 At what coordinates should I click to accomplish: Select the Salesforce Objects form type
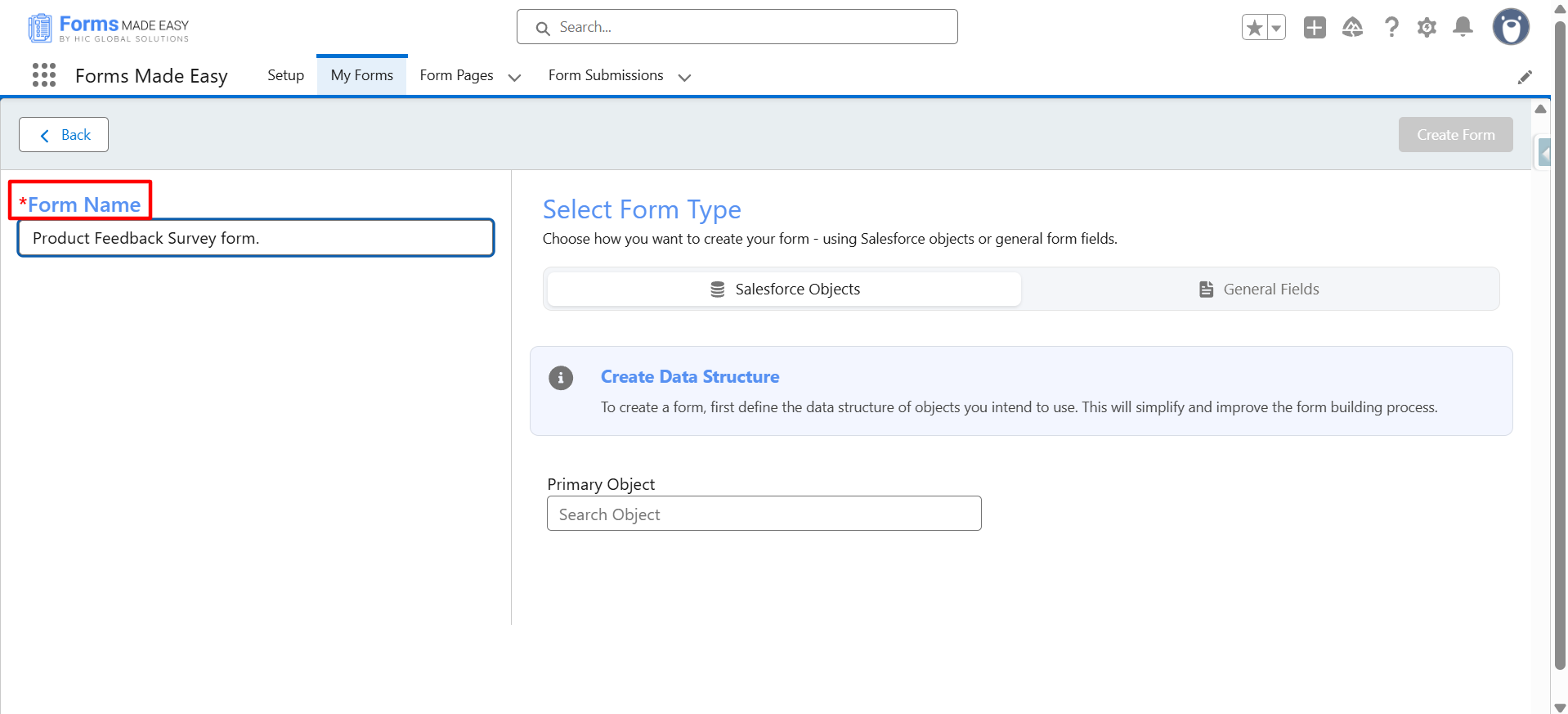784,290
